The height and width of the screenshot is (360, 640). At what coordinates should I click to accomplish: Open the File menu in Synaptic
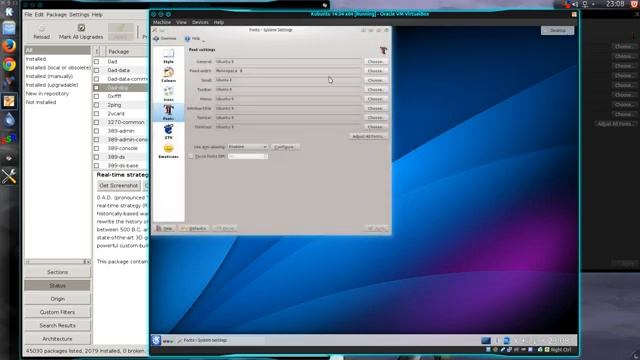tap(28, 14)
